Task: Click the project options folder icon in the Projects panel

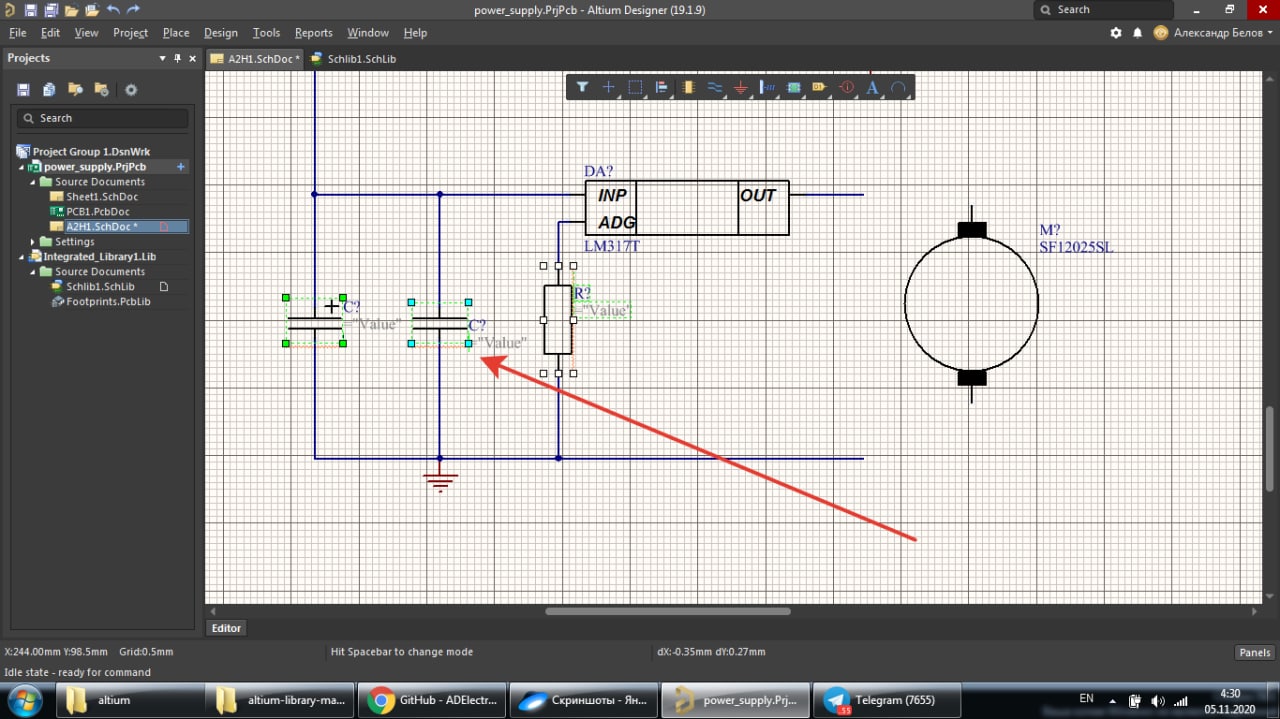Action: [101, 90]
